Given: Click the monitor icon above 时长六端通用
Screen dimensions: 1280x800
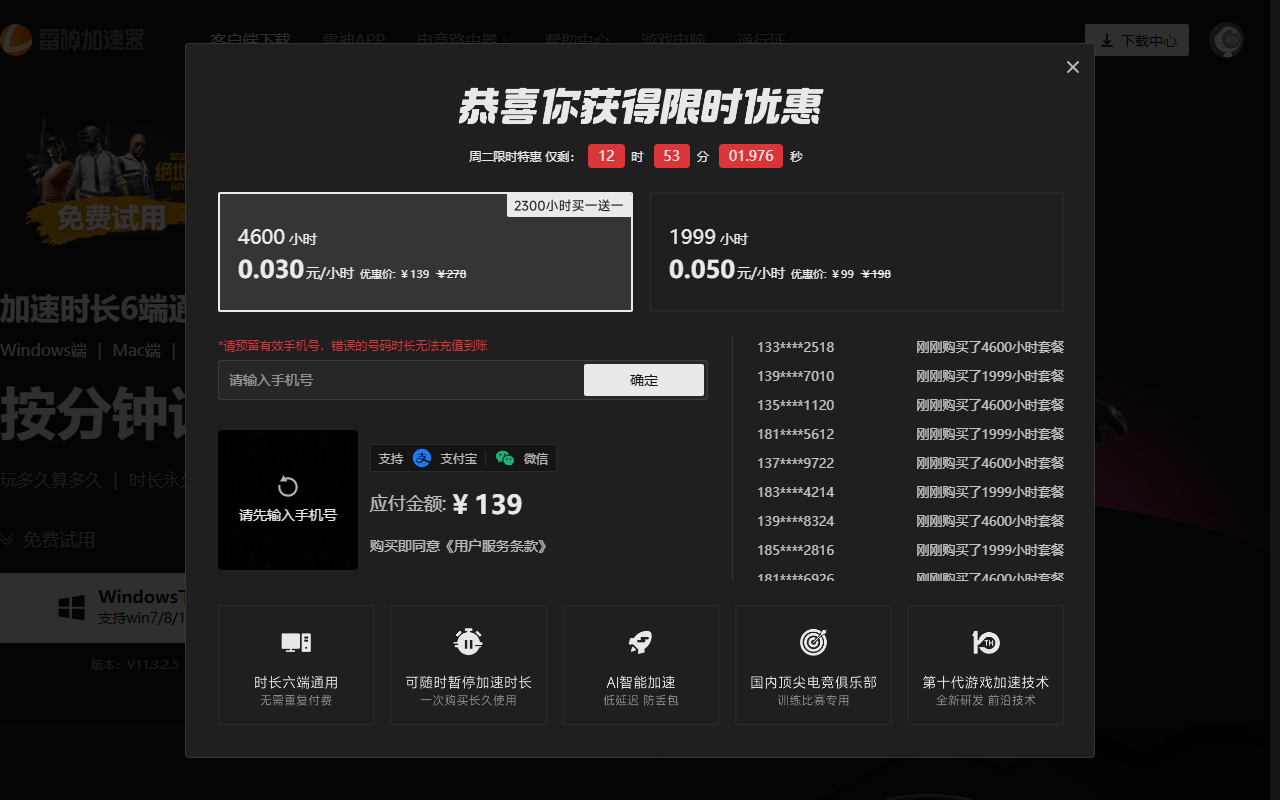Looking at the screenshot, I should tap(296, 642).
